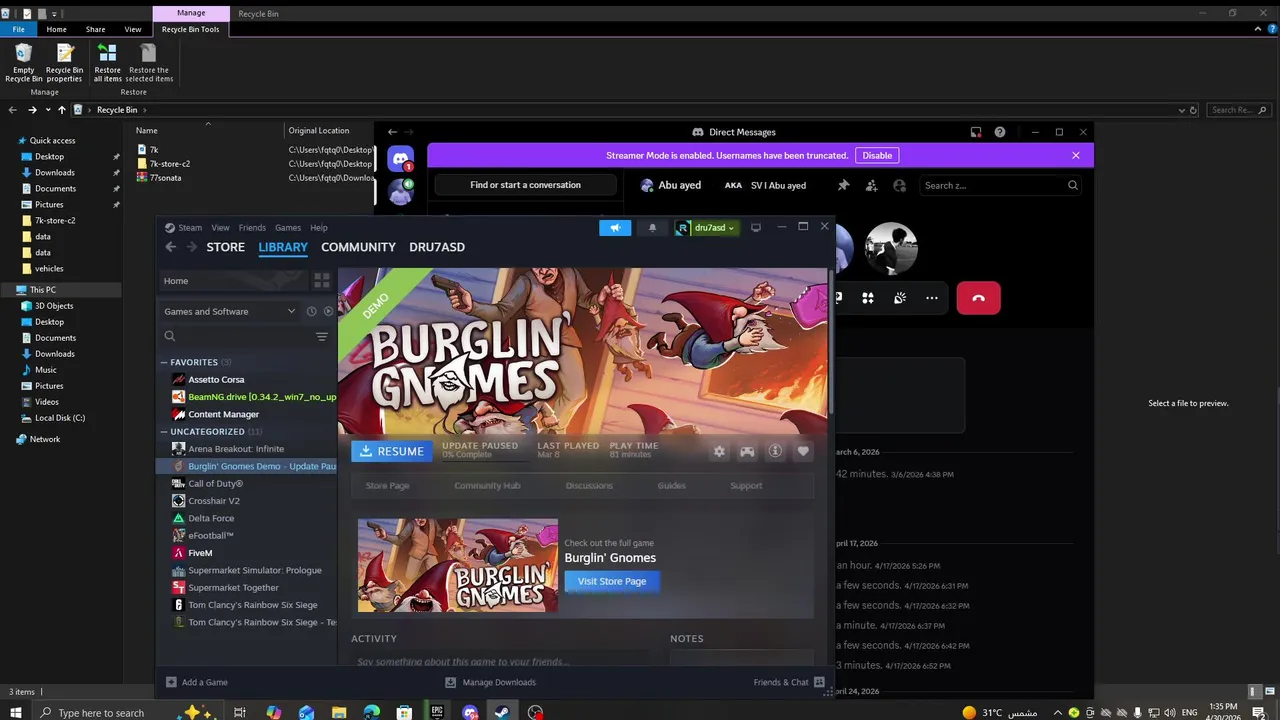Click Restore all items in the ribbon
The width and height of the screenshot is (1280, 720).
tap(107, 62)
